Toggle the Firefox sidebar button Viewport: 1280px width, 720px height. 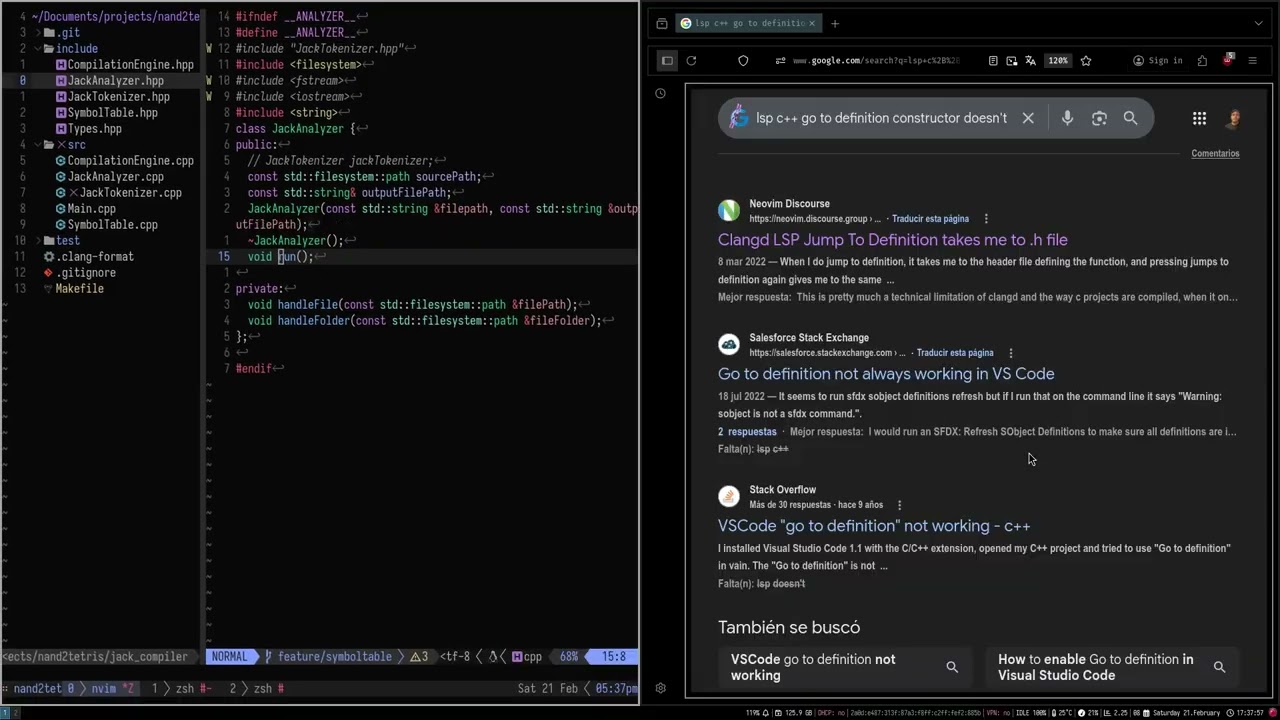click(667, 60)
